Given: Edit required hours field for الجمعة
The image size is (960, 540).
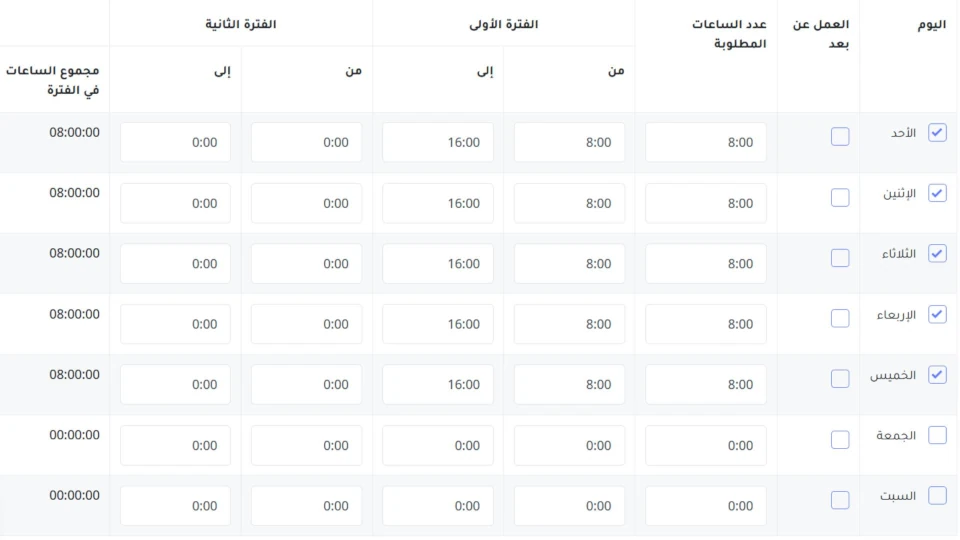Looking at the screenshot, I should point(706,445).
